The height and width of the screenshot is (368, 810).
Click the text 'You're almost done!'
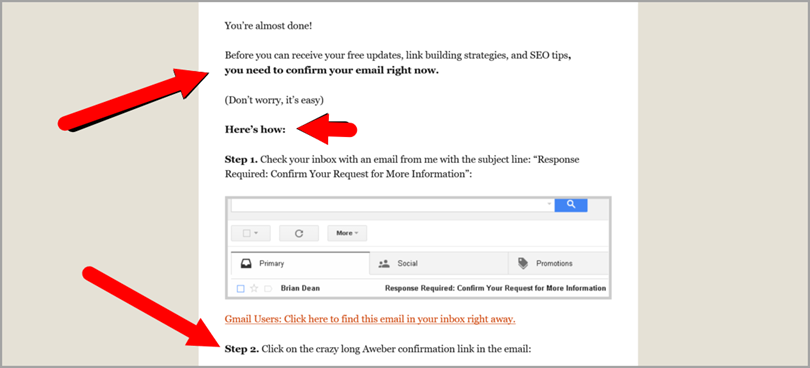point(268,25)
